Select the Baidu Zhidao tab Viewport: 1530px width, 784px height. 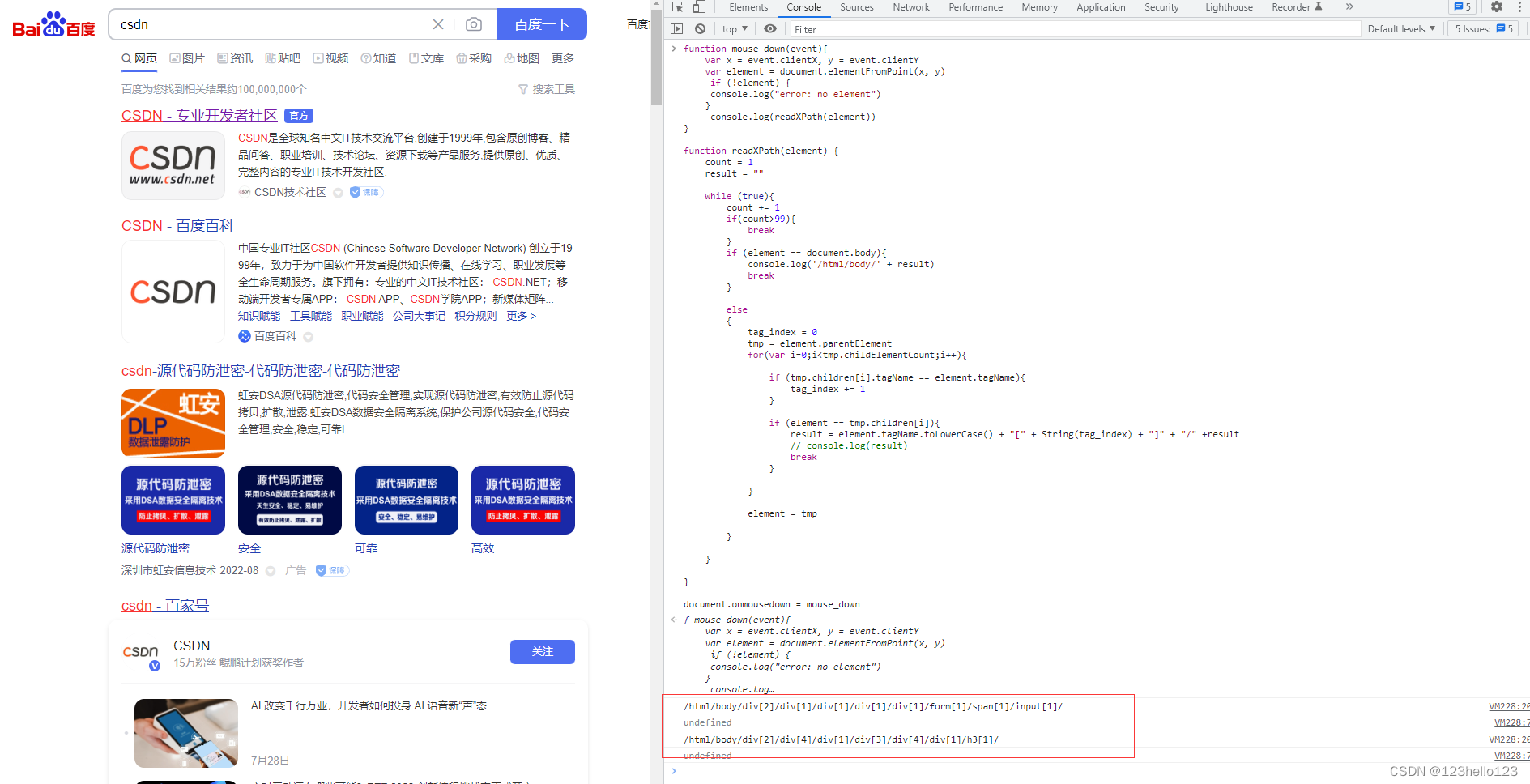click(378, 58)
